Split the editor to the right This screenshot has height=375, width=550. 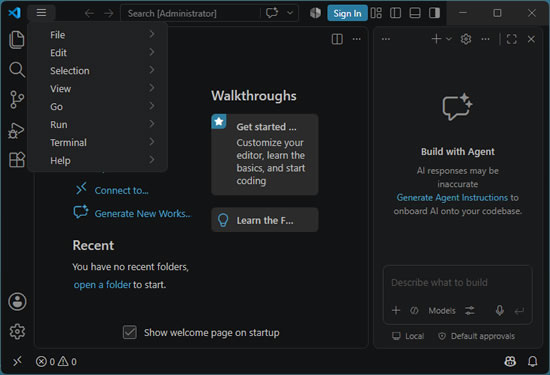337,39
